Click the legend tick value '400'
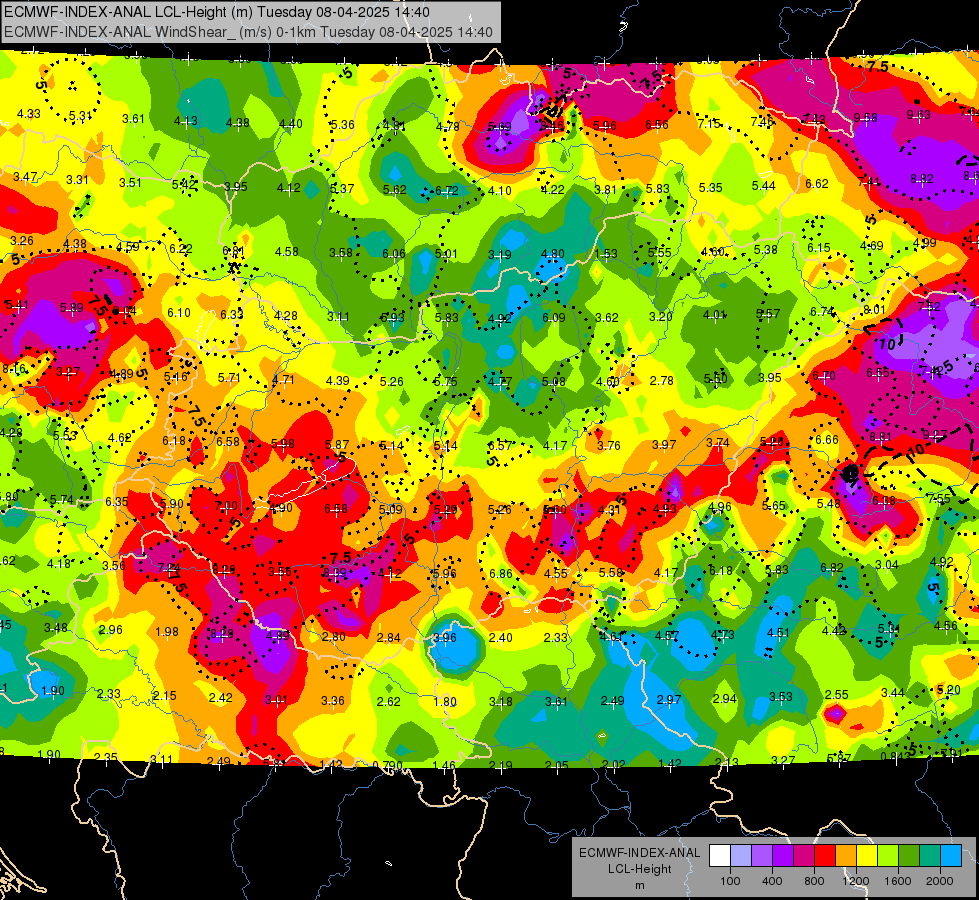 (x=772, y=881)
